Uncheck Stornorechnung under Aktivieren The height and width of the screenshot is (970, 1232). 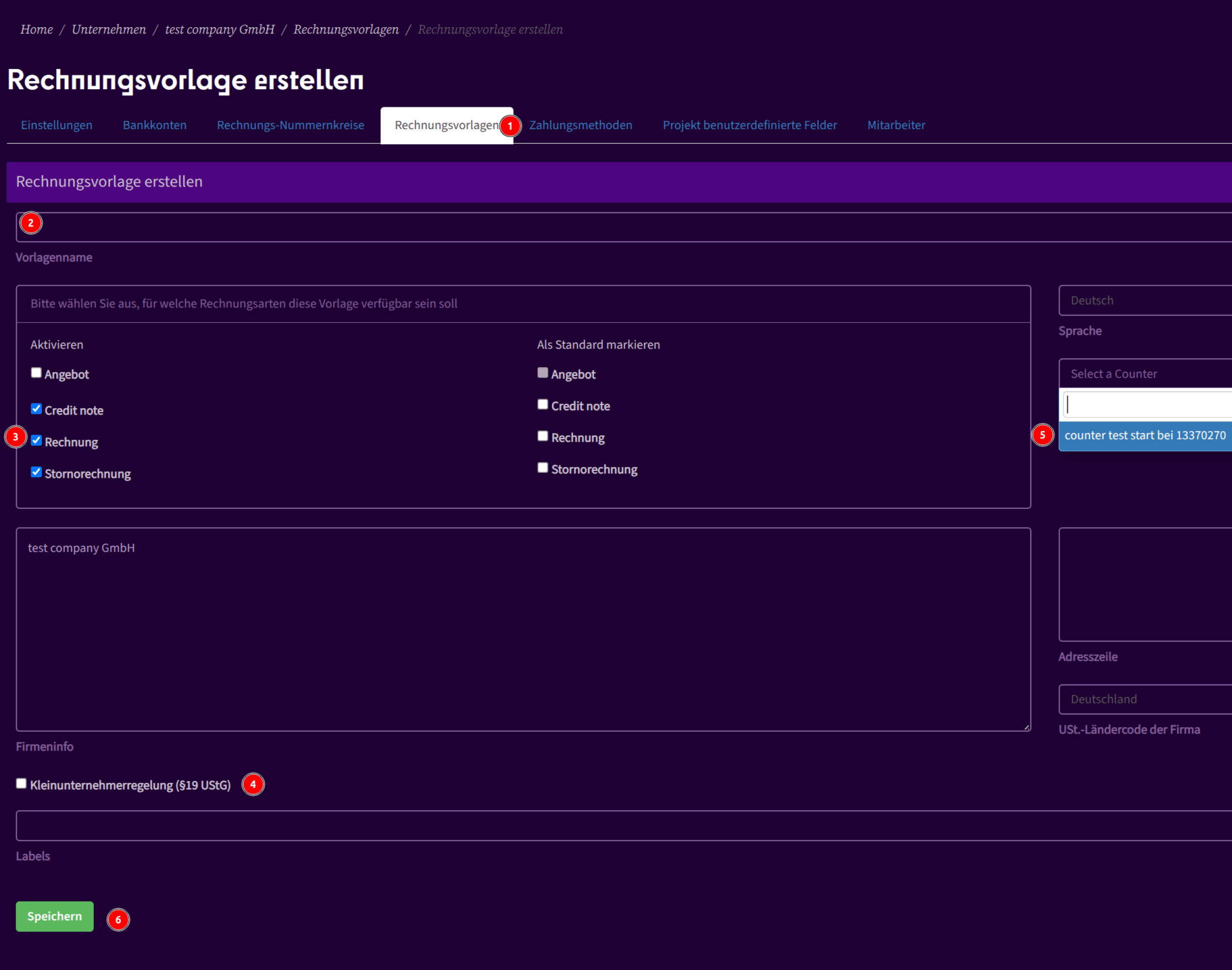(x=36, y=472)
